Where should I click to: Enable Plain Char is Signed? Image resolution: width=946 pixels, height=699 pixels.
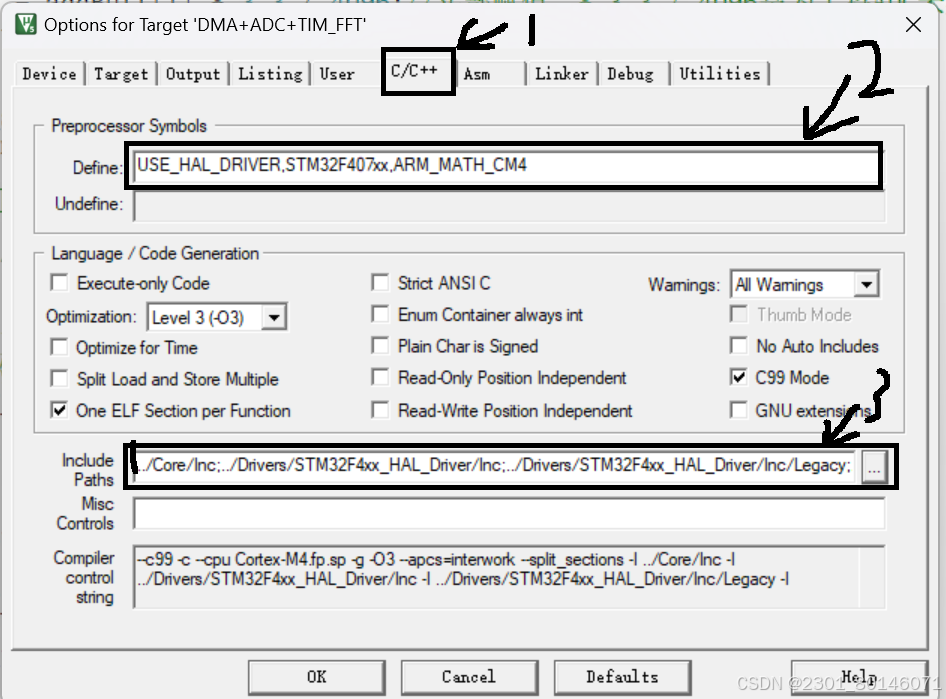[x=380, y=346]
